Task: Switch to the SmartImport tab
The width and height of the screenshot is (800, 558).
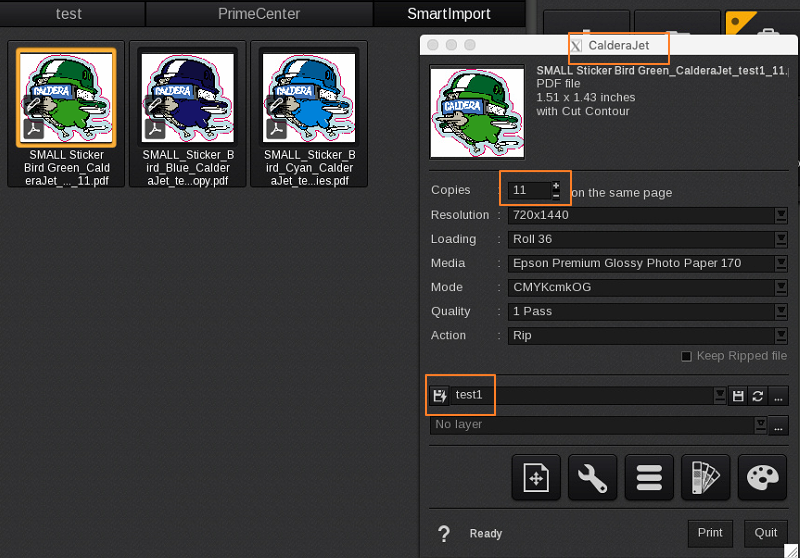Action: click(x=449, y=14)
